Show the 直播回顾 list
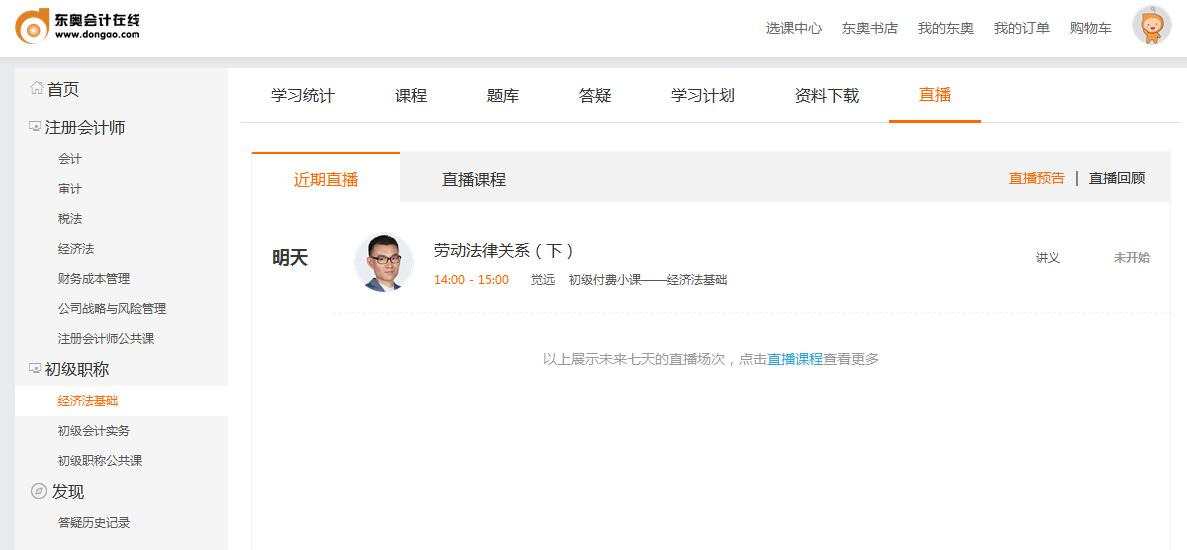Screen dimensions: 1187x550 [1117, 178]
